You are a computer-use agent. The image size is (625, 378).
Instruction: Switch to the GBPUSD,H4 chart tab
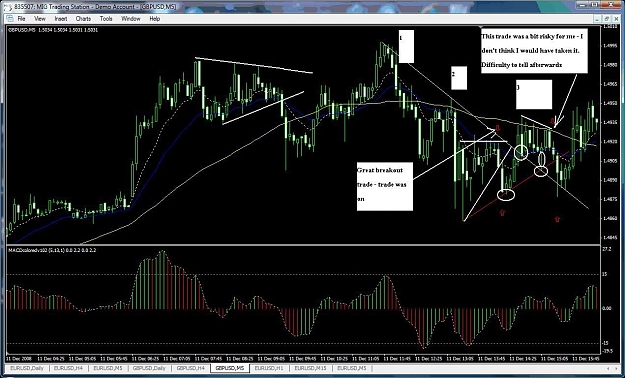[x=191, y=368]
